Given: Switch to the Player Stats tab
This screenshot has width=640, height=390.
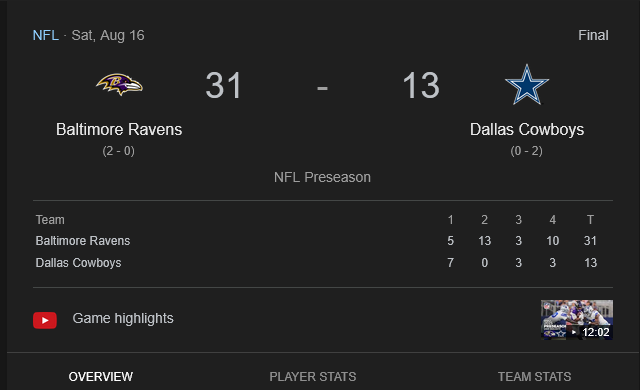Looking at the screenshot, I should (x=313, y=377).
